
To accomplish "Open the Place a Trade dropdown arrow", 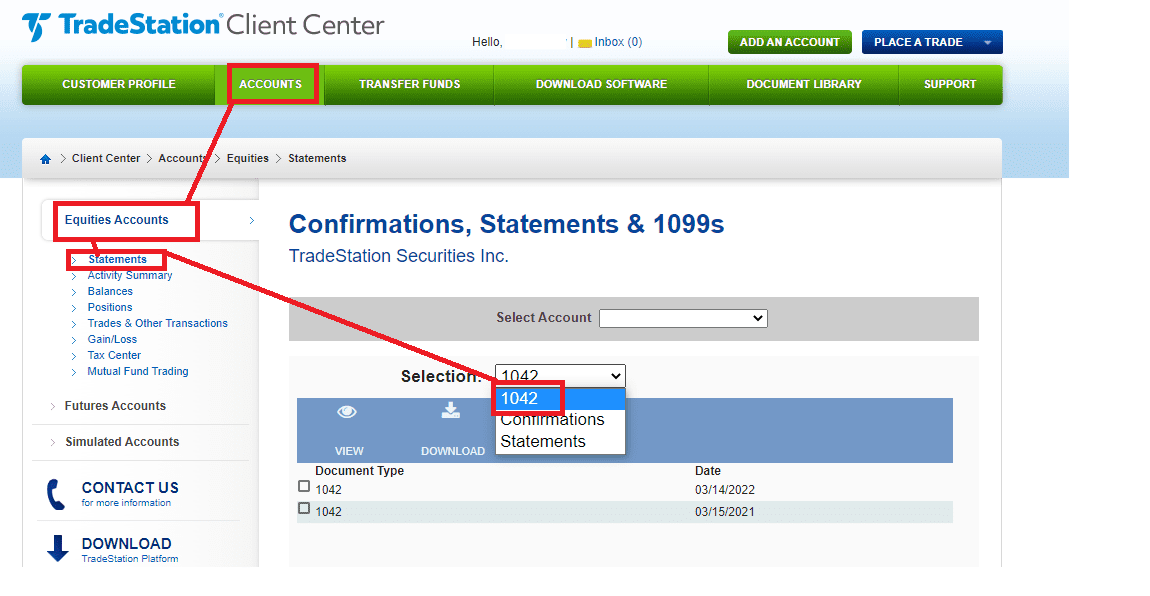I will pos(987,43).
